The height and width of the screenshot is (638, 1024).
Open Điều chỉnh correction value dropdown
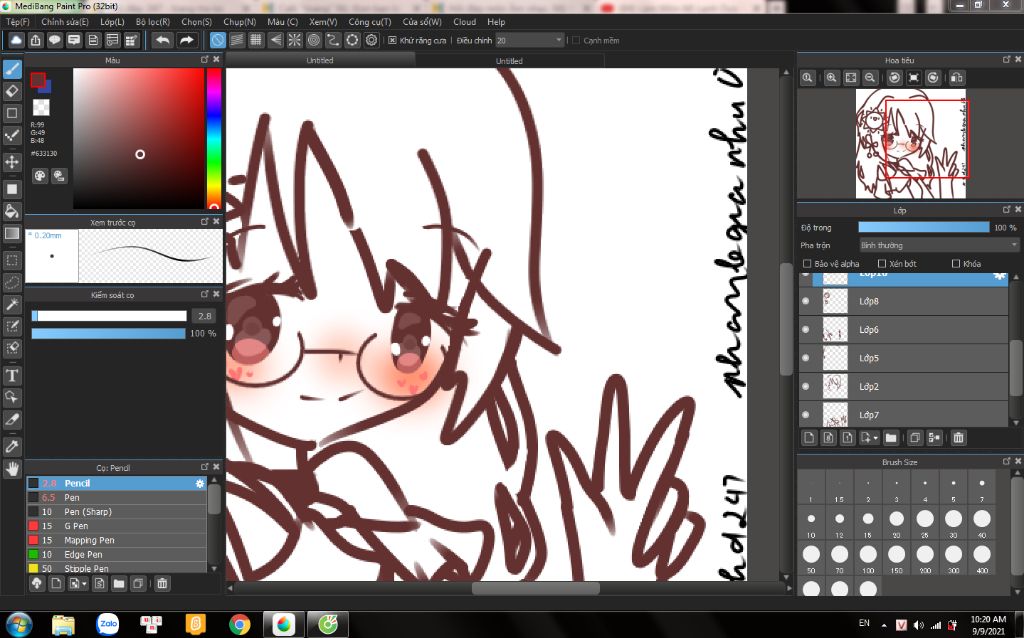[530, 40]
